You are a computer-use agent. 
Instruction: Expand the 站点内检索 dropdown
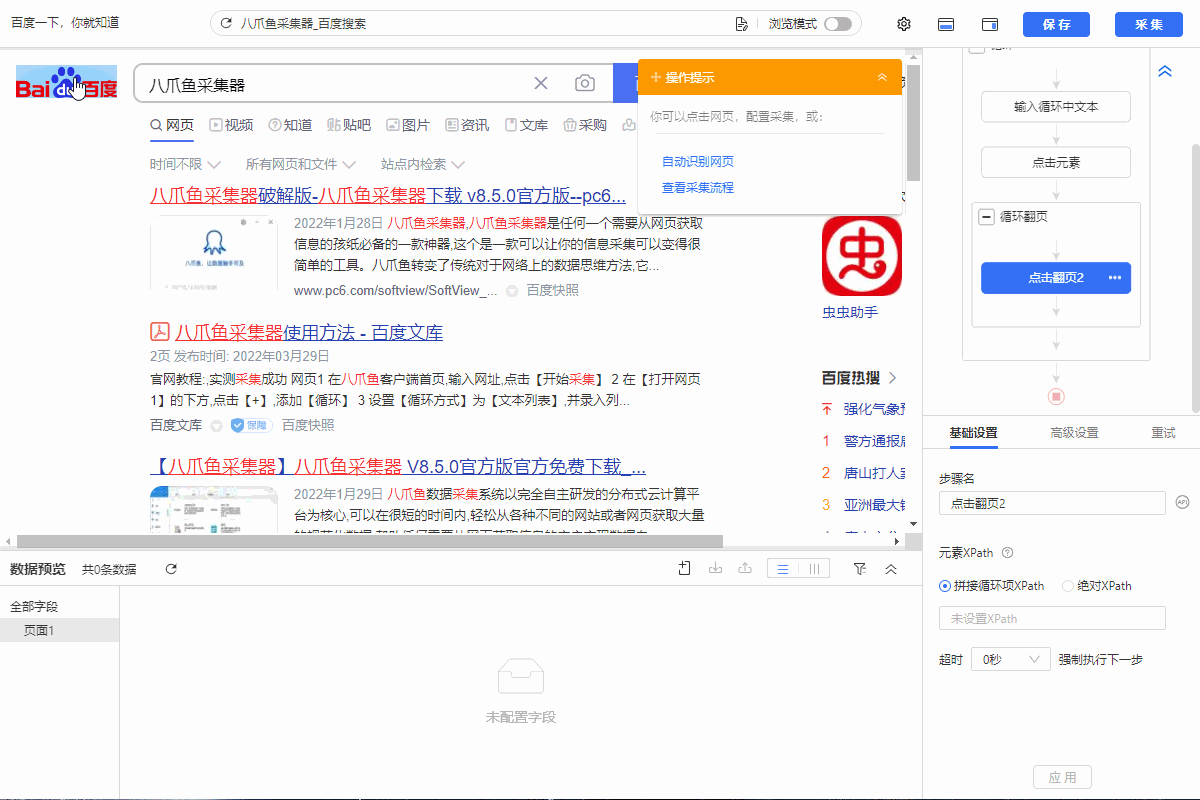423,164
